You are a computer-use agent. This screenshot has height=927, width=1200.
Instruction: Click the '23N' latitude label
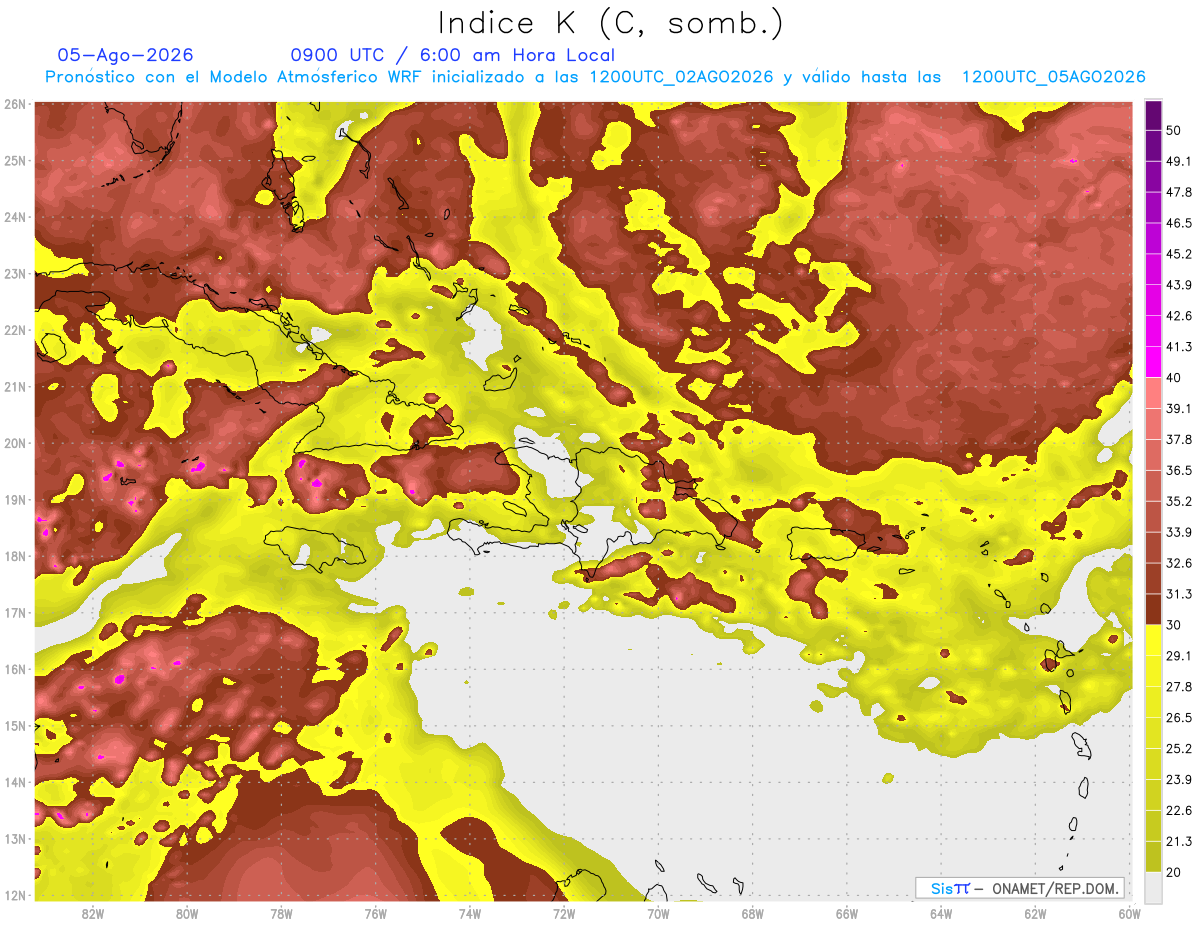(x=15, y=273)
